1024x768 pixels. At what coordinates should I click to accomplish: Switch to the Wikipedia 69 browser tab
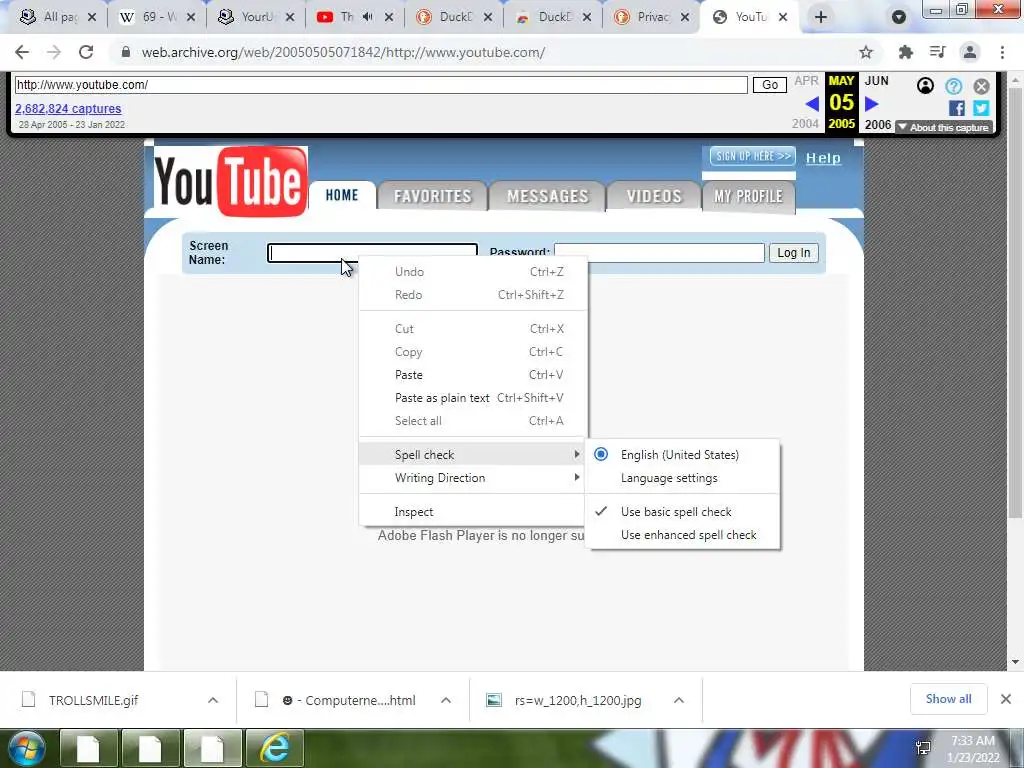155,18
